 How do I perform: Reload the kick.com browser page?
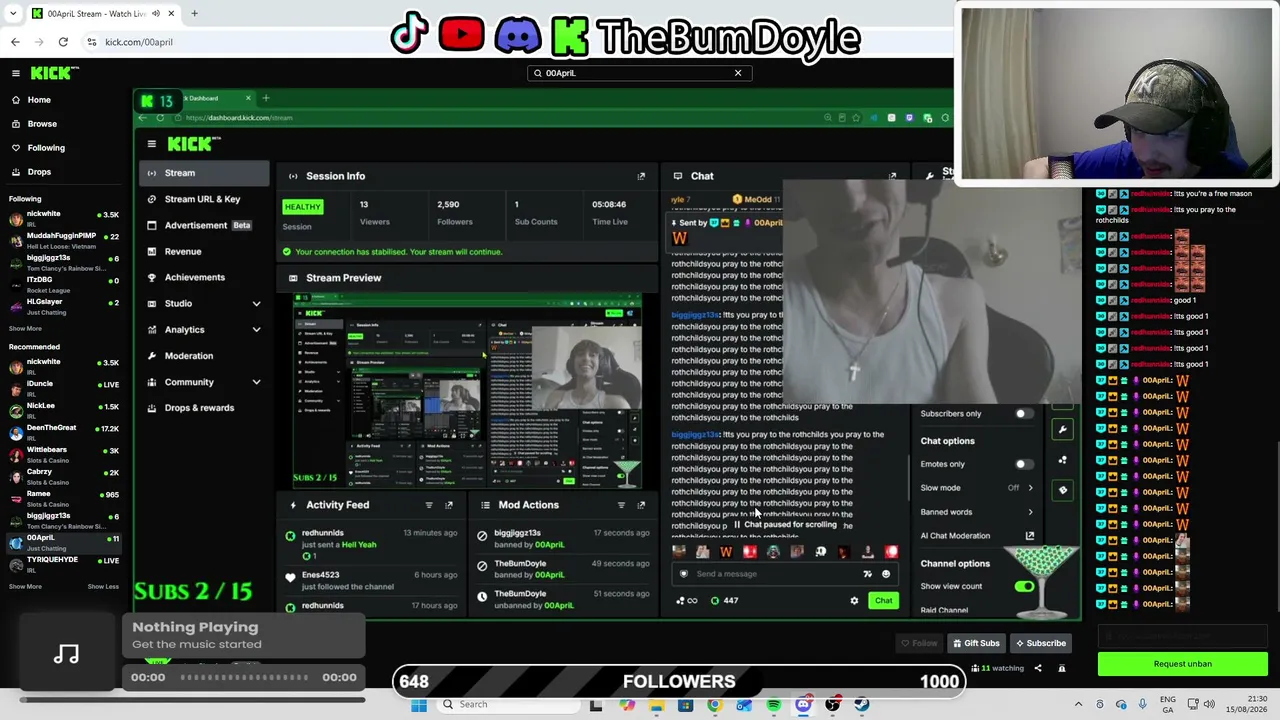(x=63, y=42)
